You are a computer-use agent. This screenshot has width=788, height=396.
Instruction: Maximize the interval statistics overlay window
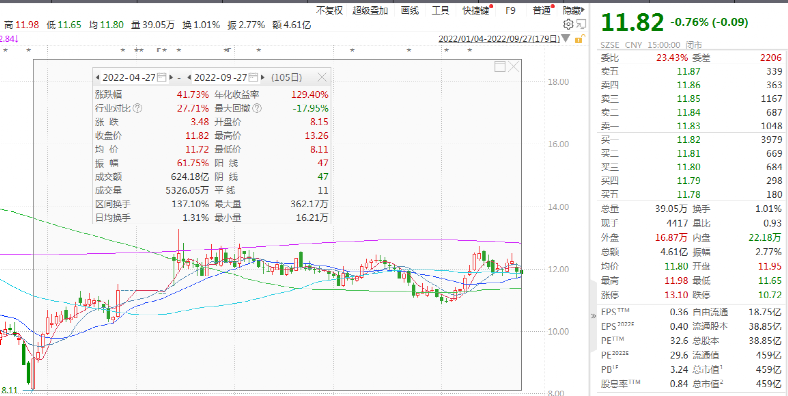500,66
